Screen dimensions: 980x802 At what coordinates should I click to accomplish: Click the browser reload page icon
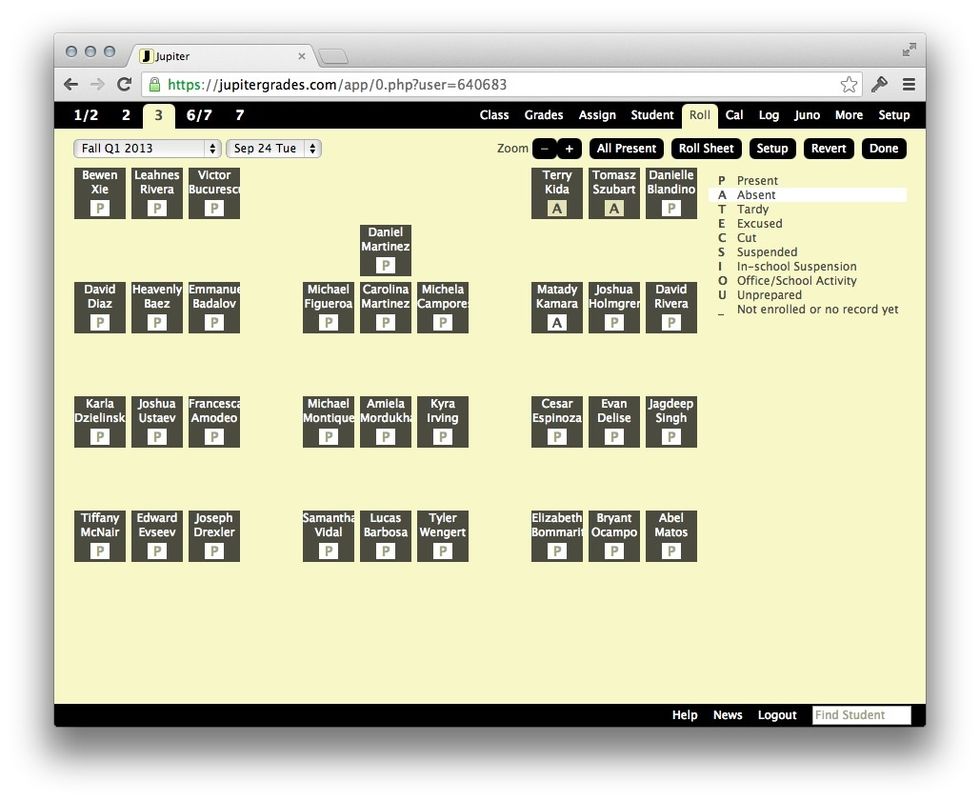pos(124,85)
